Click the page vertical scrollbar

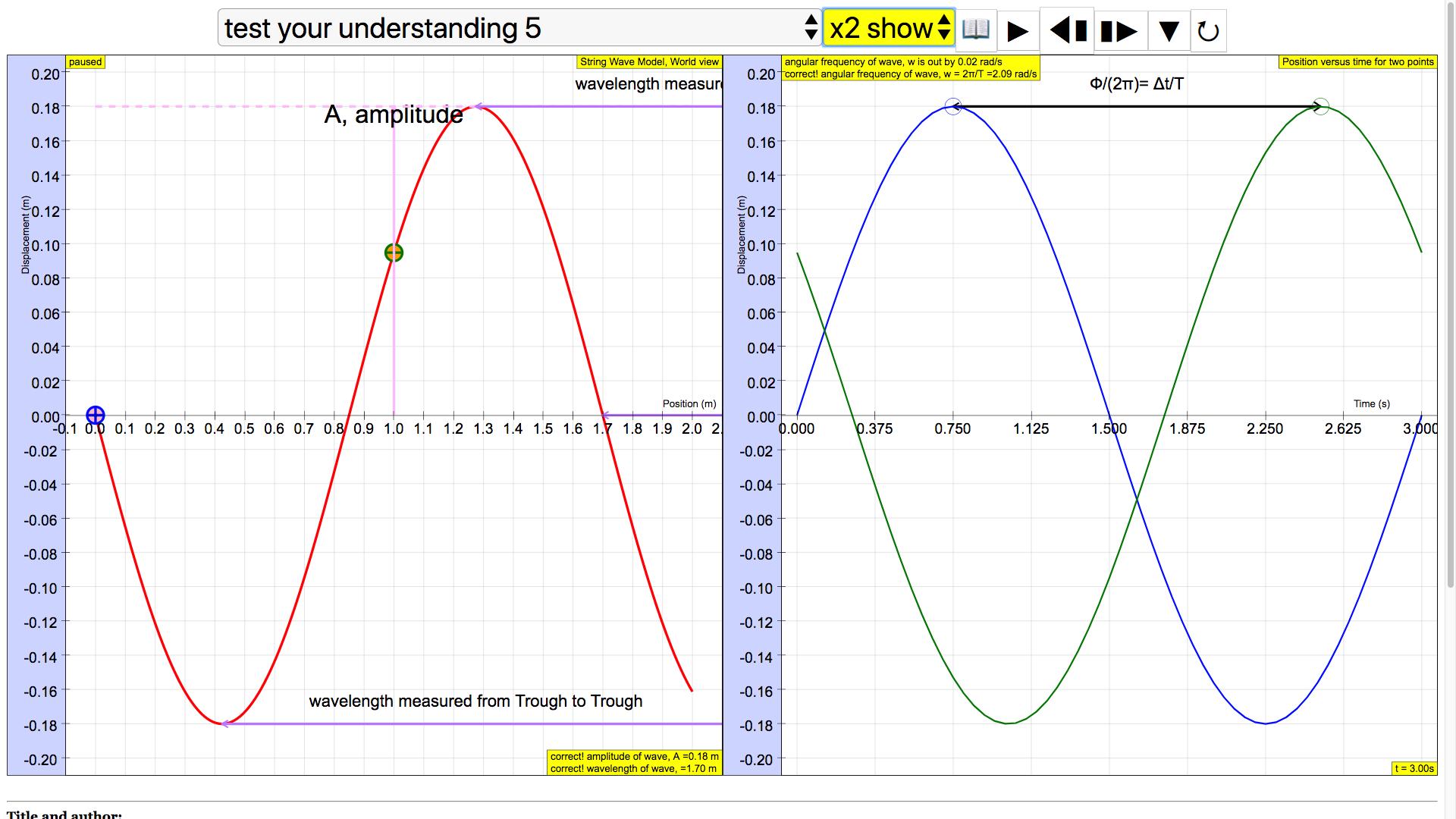click(x=1451, y=296)
